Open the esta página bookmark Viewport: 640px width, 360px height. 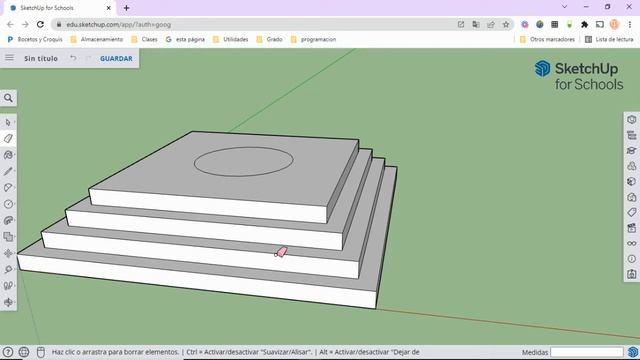185,40
